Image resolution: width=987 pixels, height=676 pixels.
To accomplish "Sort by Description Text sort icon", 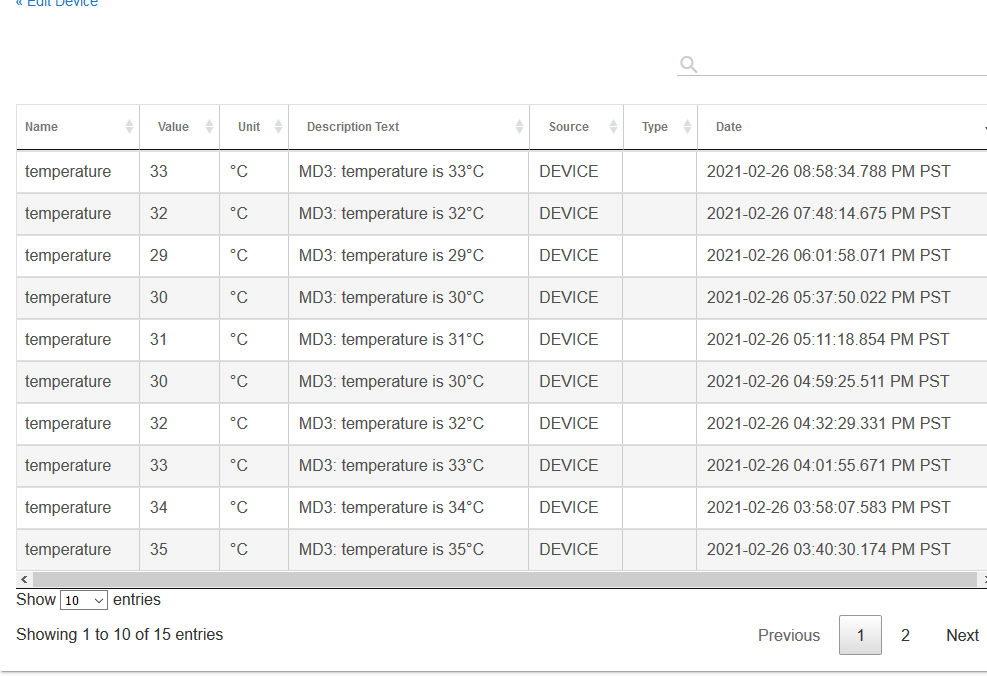I will [x=519, y=127].
